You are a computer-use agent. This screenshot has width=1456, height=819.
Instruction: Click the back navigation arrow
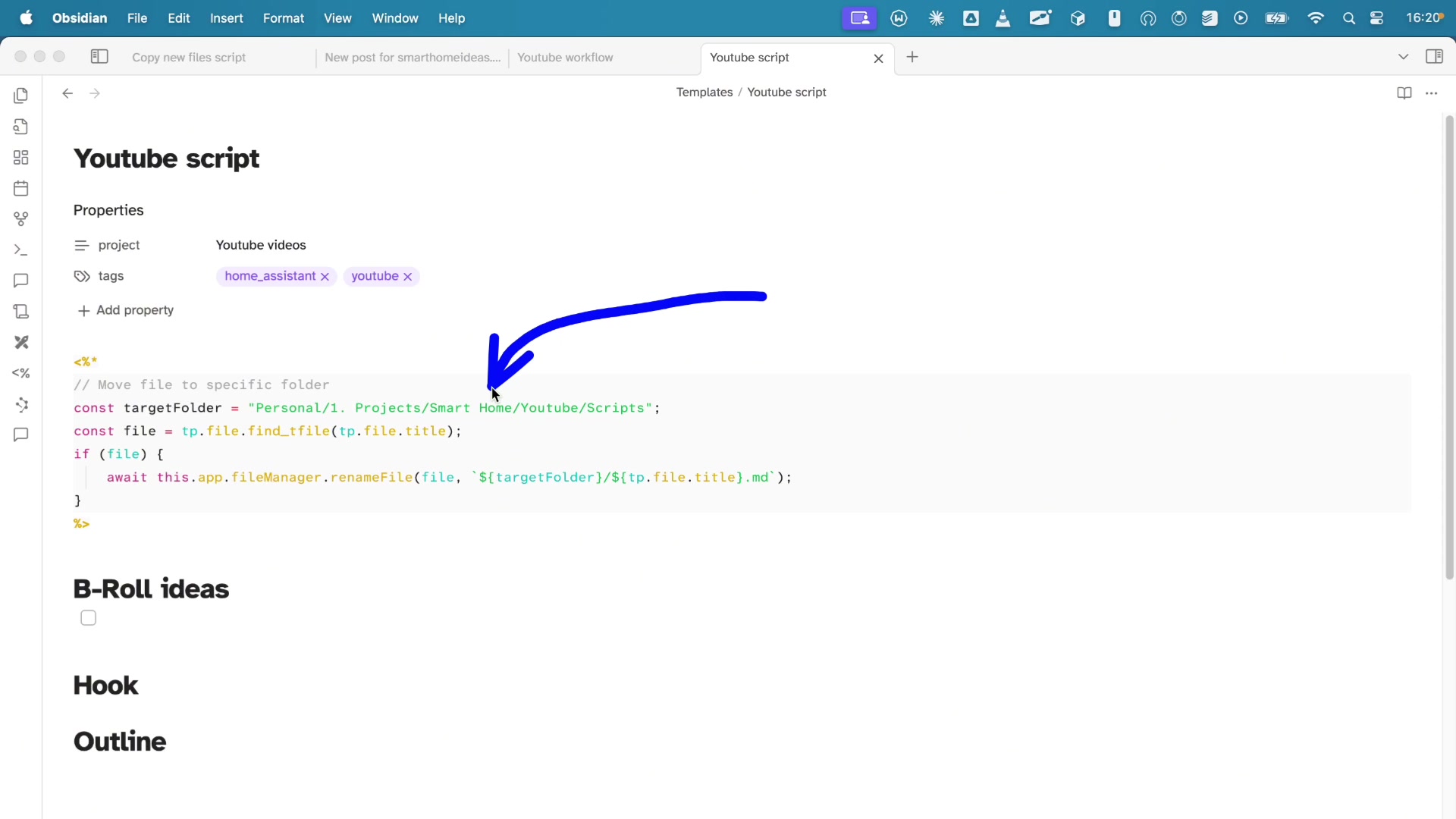(67, 93)
